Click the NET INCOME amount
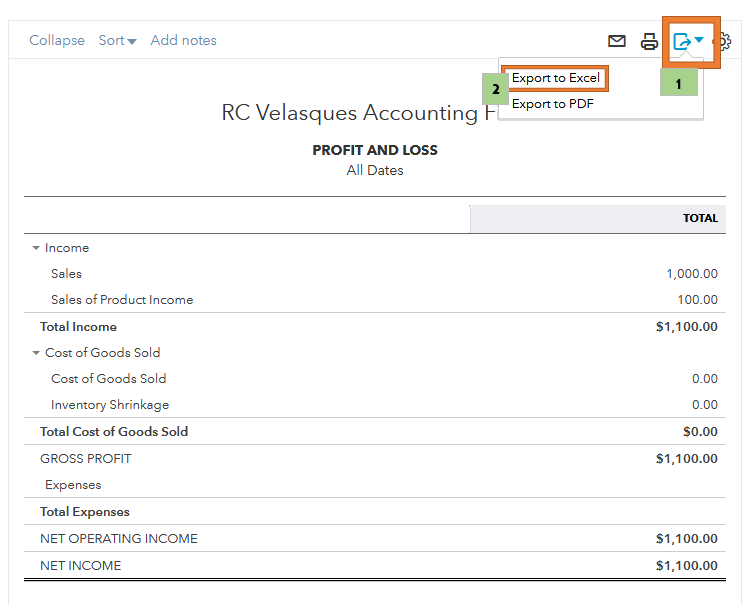Image resolution: width=746 pixels, height=605 pixels. coord(686,566)
